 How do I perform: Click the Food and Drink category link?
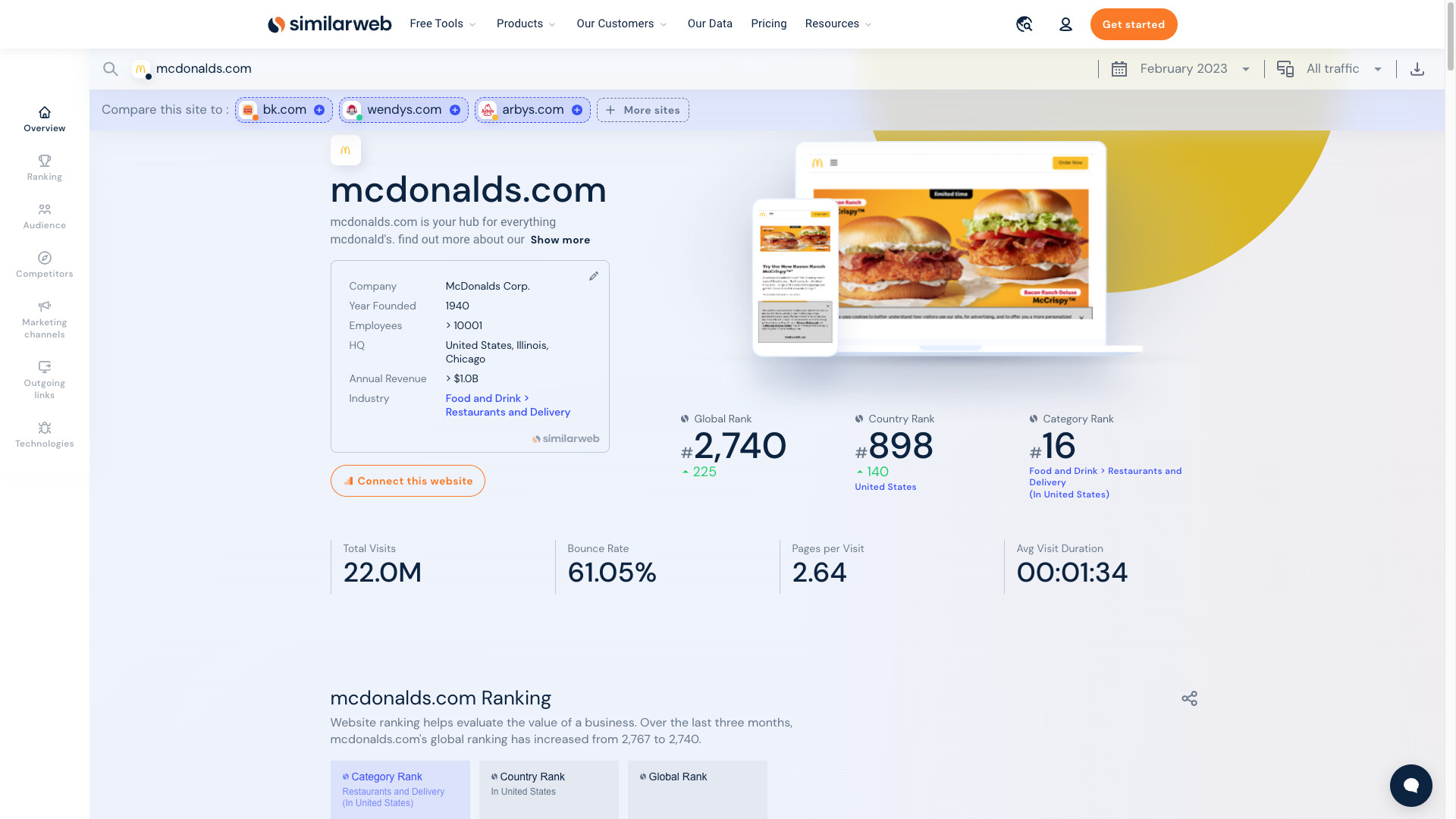coord(483,398)
